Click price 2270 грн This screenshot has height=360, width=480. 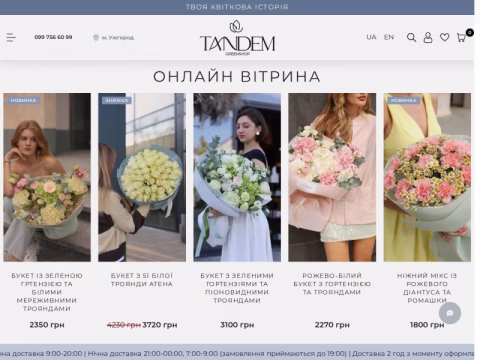[x=332, y=325]
